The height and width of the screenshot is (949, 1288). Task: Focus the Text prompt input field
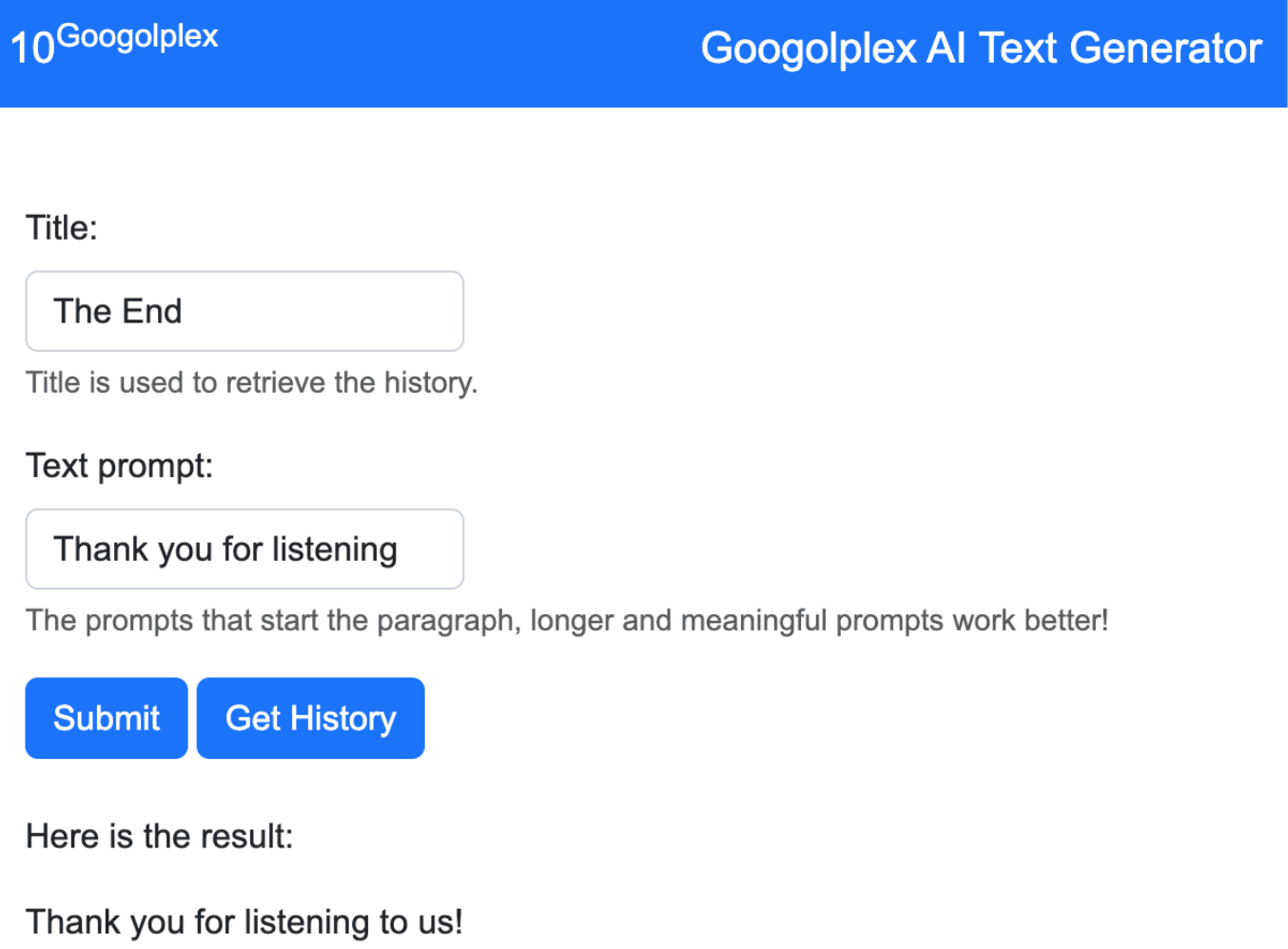(244, 549)
